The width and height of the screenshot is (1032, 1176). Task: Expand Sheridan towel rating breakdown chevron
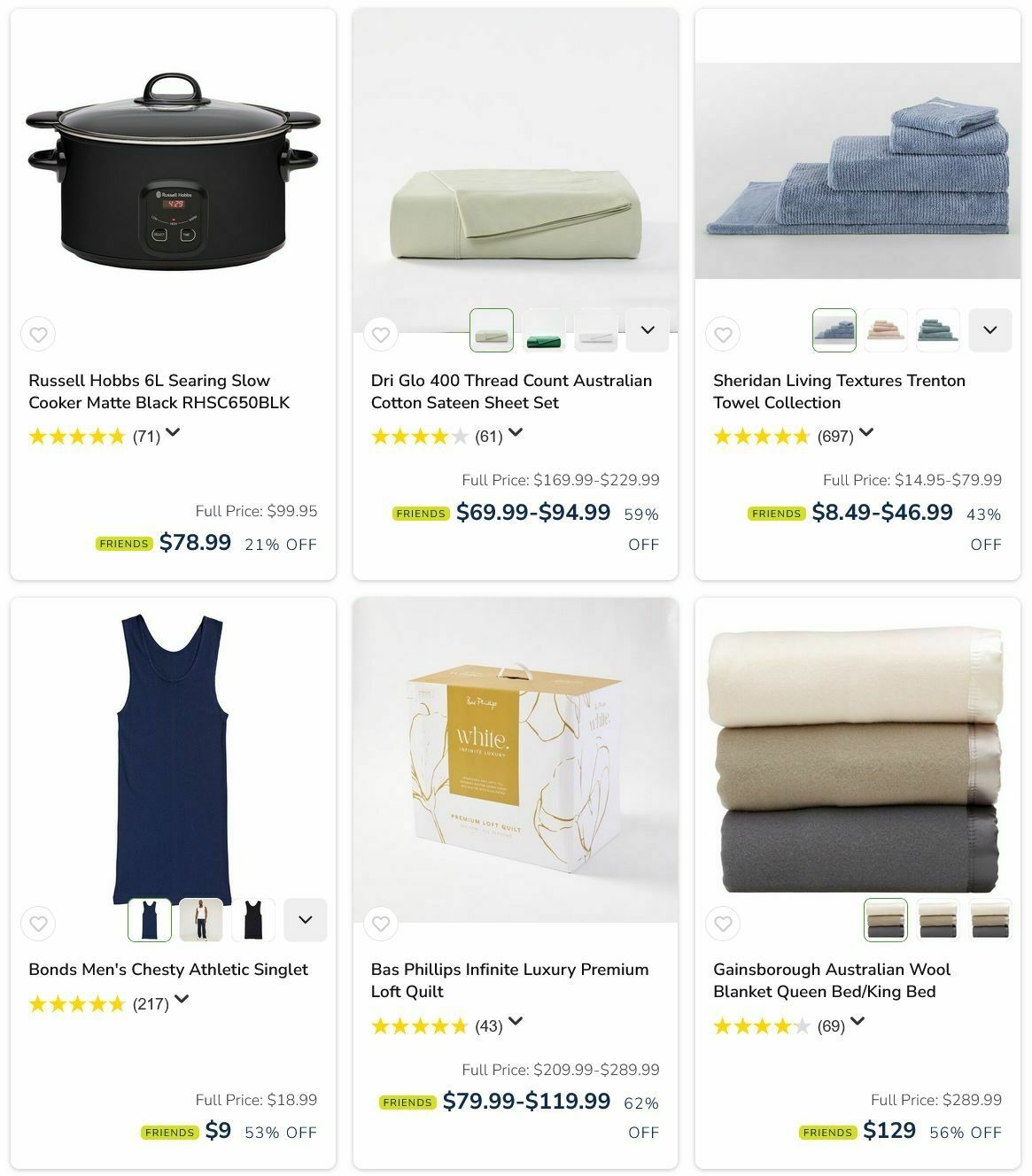[866, 433]
